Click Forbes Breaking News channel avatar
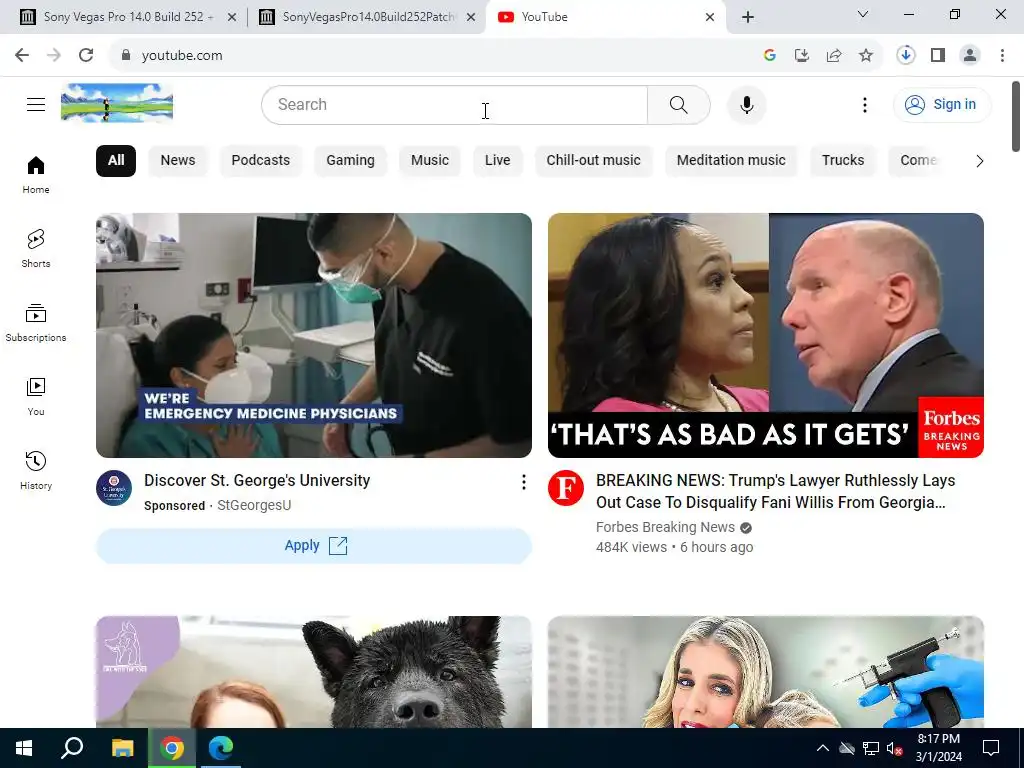 (x=566, y=488)
